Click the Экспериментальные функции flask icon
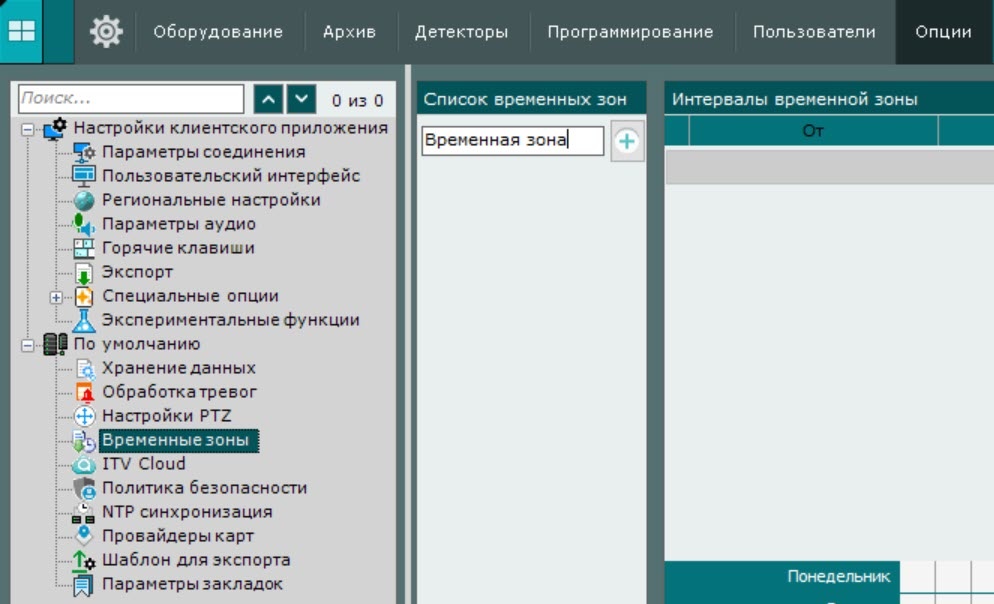 coord(85,320)
